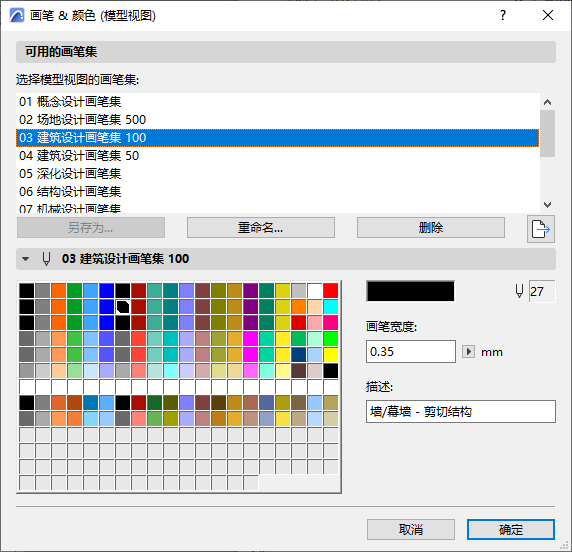Click the pen set list scroll up arrow
Image resolution: width=572 pixels, height=552 pixels.
click(547, 102)
